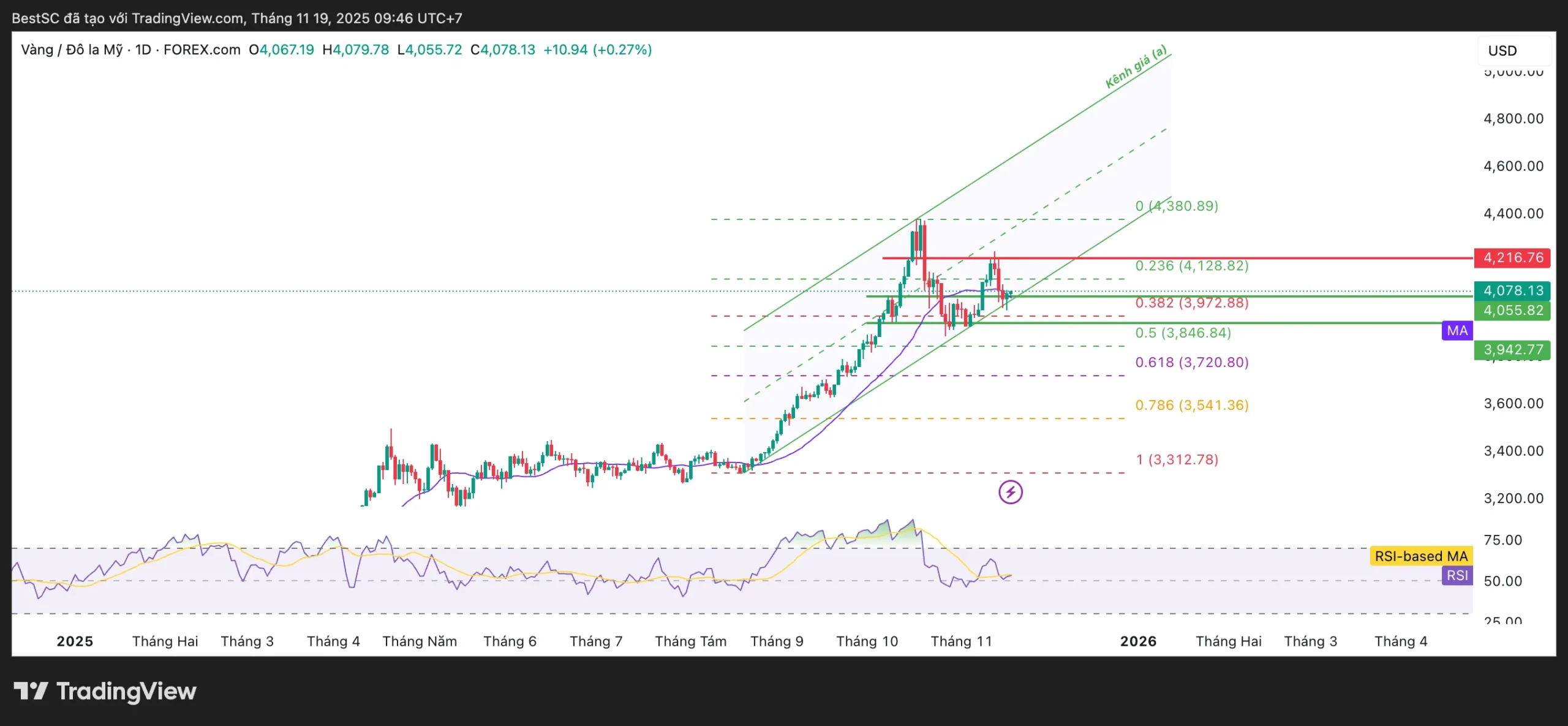The width and height of the screenshot is (1568, 726).
Task: Click the yellow RSI-based MA tag
Action: tap(1420, 556)
